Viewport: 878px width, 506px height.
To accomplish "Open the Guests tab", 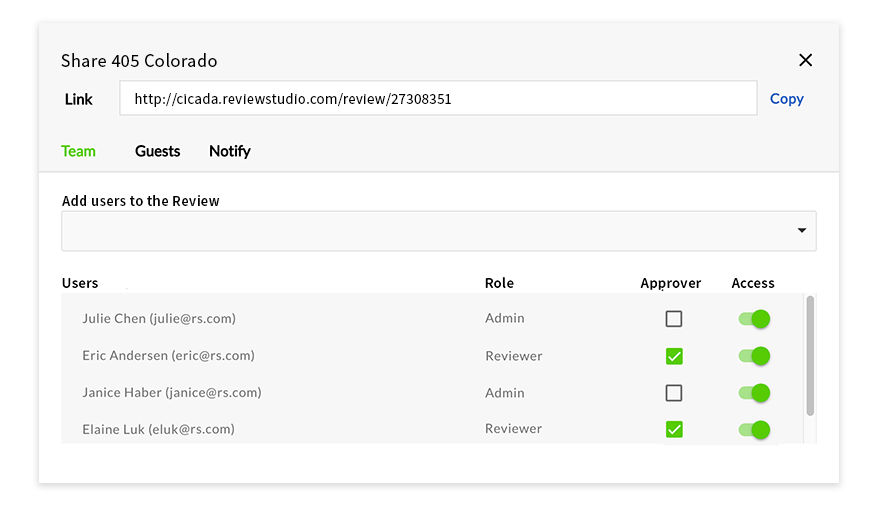I will point(157,151).
